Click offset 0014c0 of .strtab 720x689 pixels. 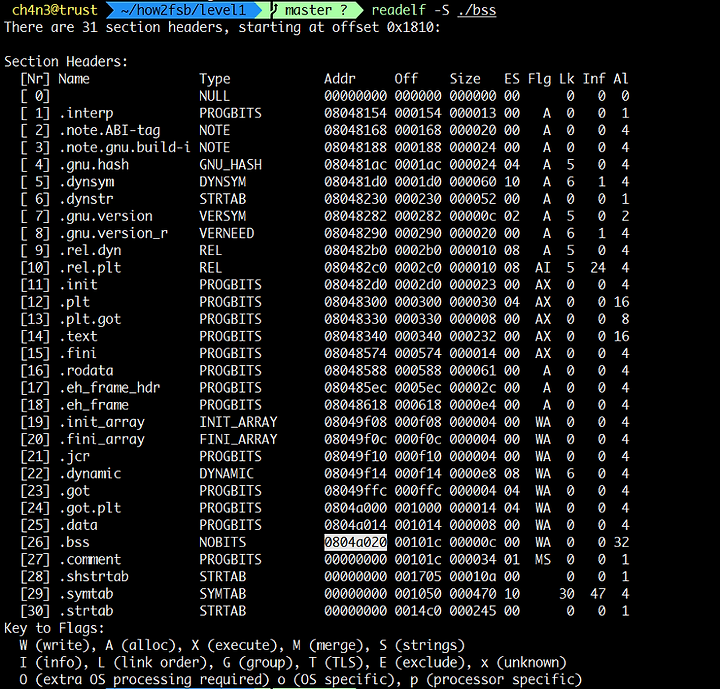pyautogui.click(x=418, y=611)
